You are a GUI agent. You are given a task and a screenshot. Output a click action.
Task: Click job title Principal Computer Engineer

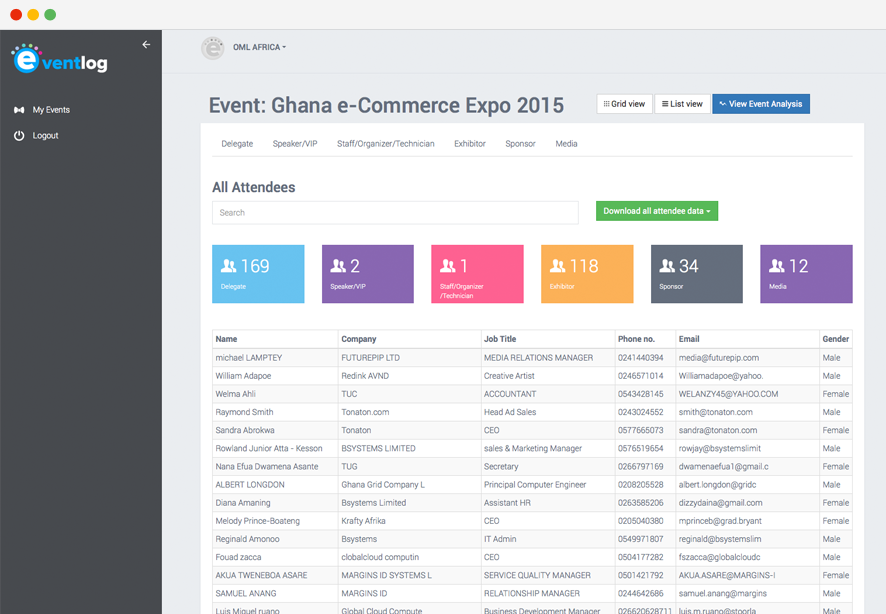(x=535, y=485)
